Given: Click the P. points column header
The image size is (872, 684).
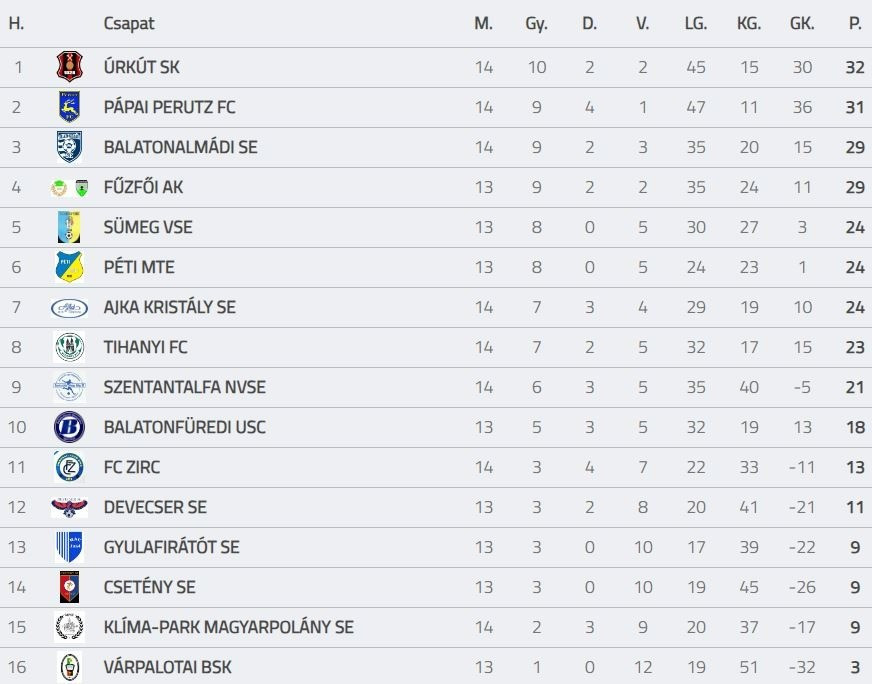Looking at the screenshot, I should click(855, 23).
